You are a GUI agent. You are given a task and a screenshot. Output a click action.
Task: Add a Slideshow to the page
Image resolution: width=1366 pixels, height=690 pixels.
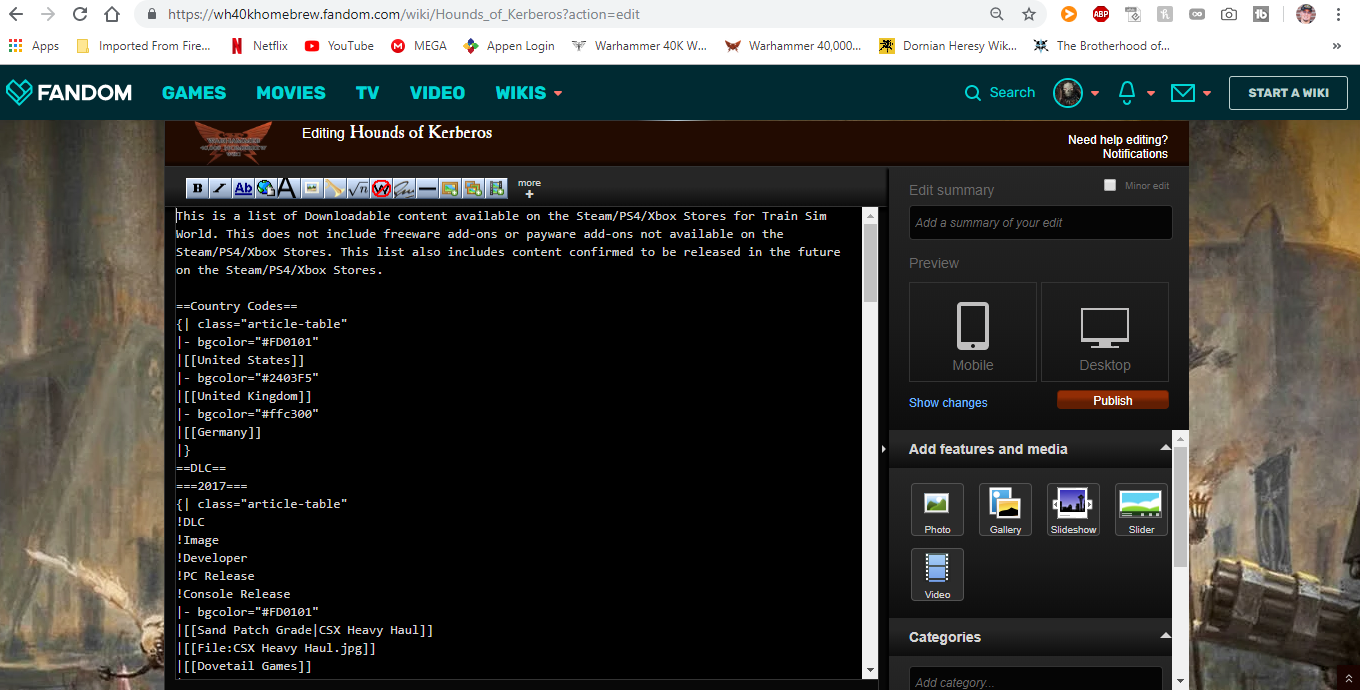coord(1073,510)
